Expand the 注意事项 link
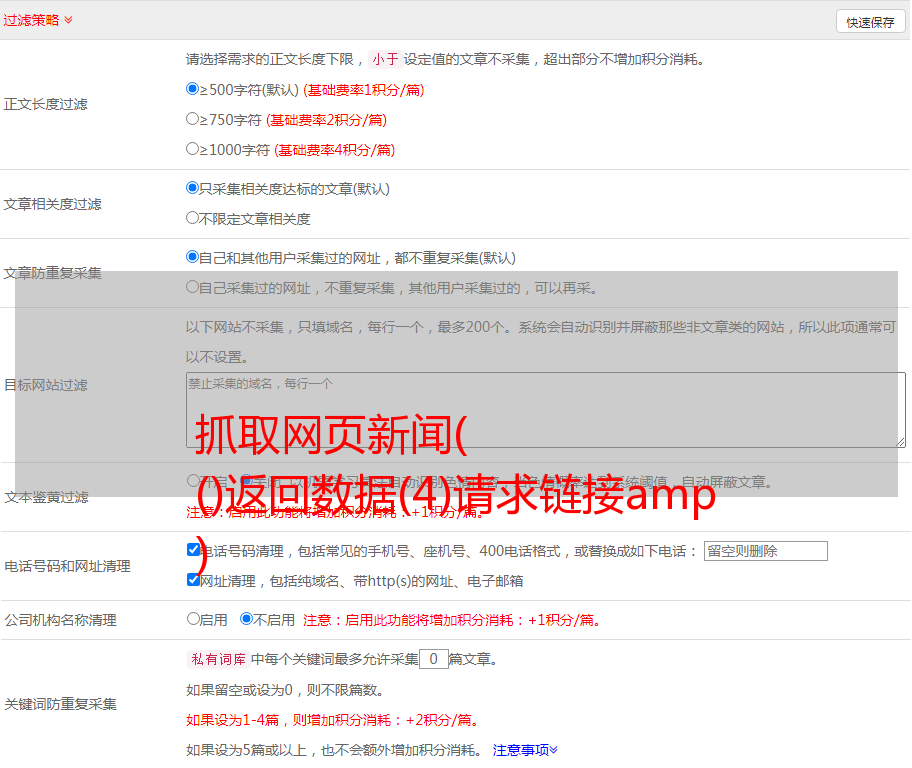Viewport: 912px width, 768px height. 525,750
